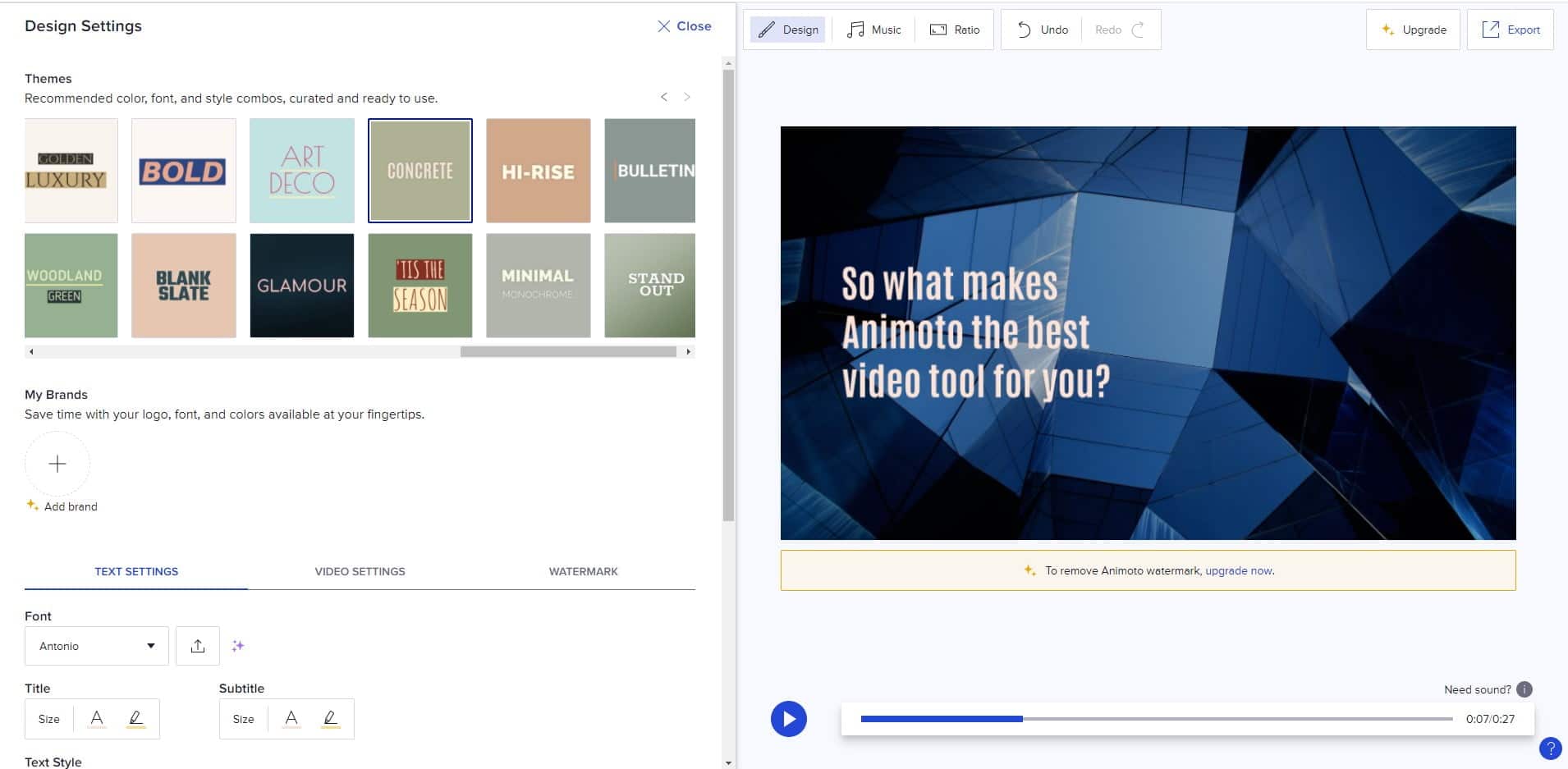Open the Design tool in toolbar
Viewport: 1568px width, 769px height.
788,30
